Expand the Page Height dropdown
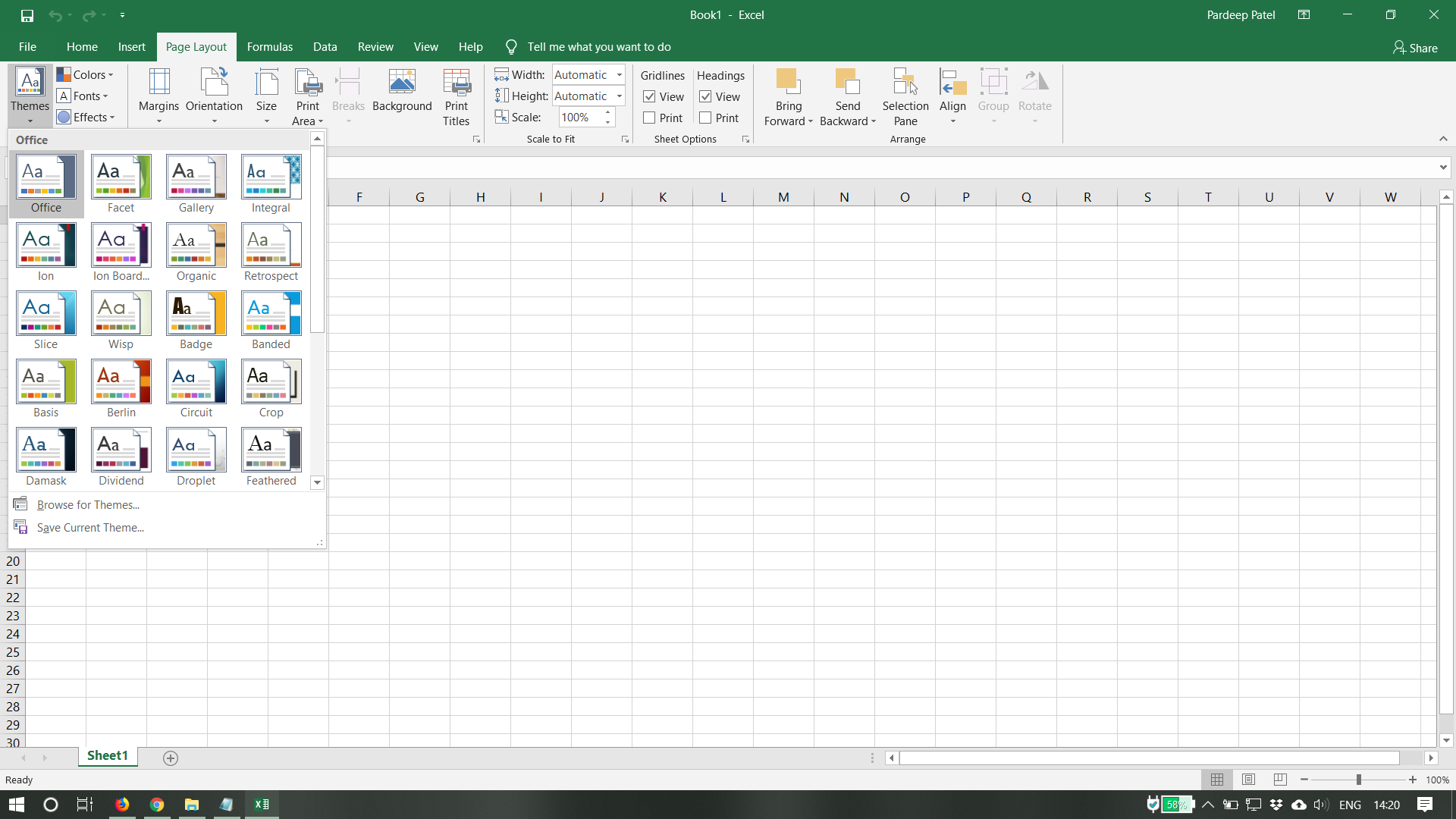The width and height of the screenshot is (1456, 819). tap(620, 96)
